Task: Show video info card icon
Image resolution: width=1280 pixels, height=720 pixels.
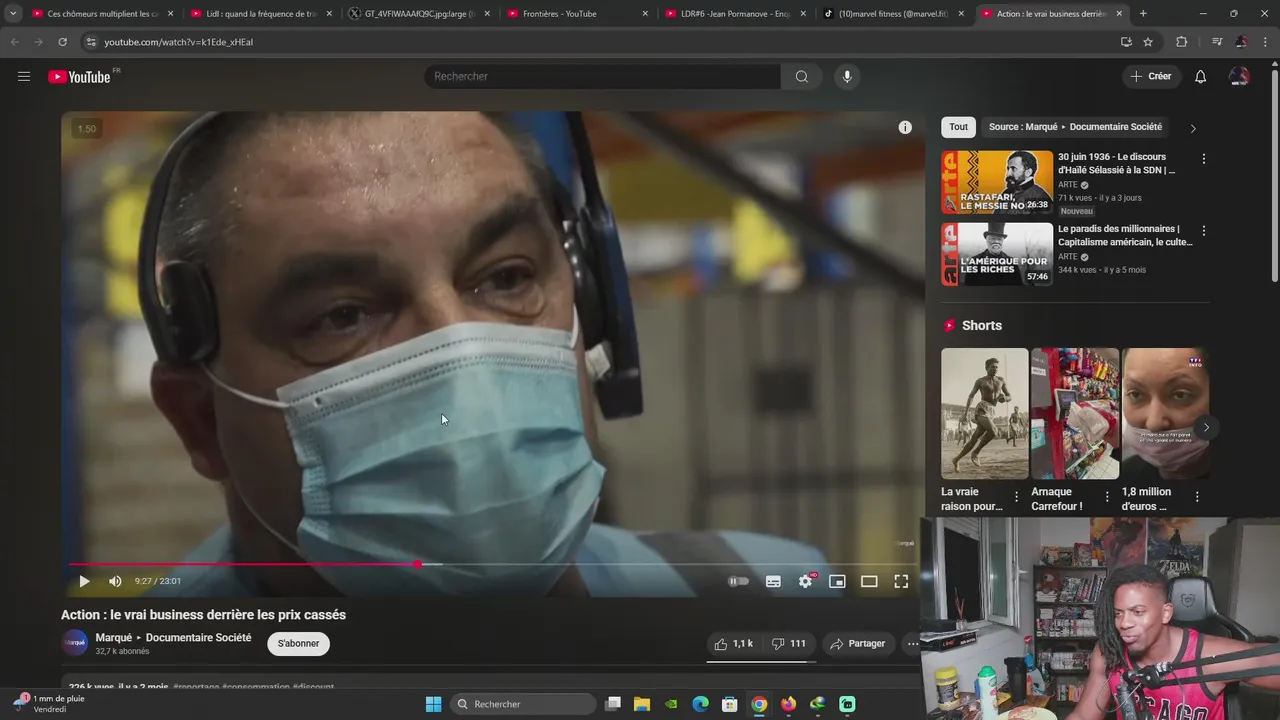Action: coord(905,127)
